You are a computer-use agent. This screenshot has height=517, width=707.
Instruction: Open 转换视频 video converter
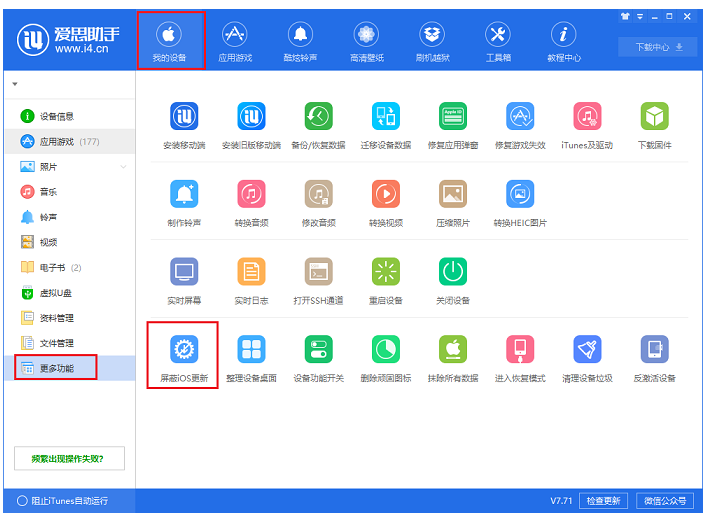tap(386, 194)
